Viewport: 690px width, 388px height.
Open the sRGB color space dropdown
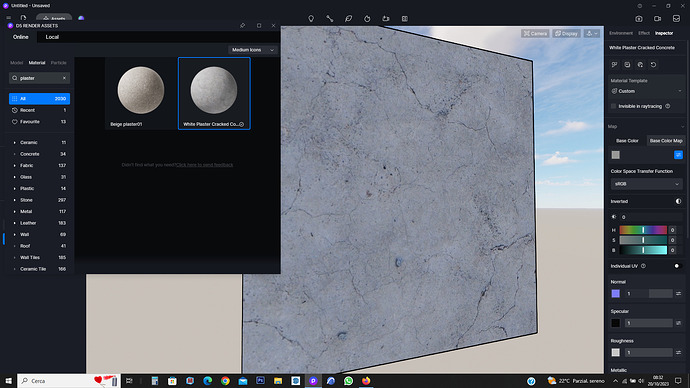pos(646,184)
